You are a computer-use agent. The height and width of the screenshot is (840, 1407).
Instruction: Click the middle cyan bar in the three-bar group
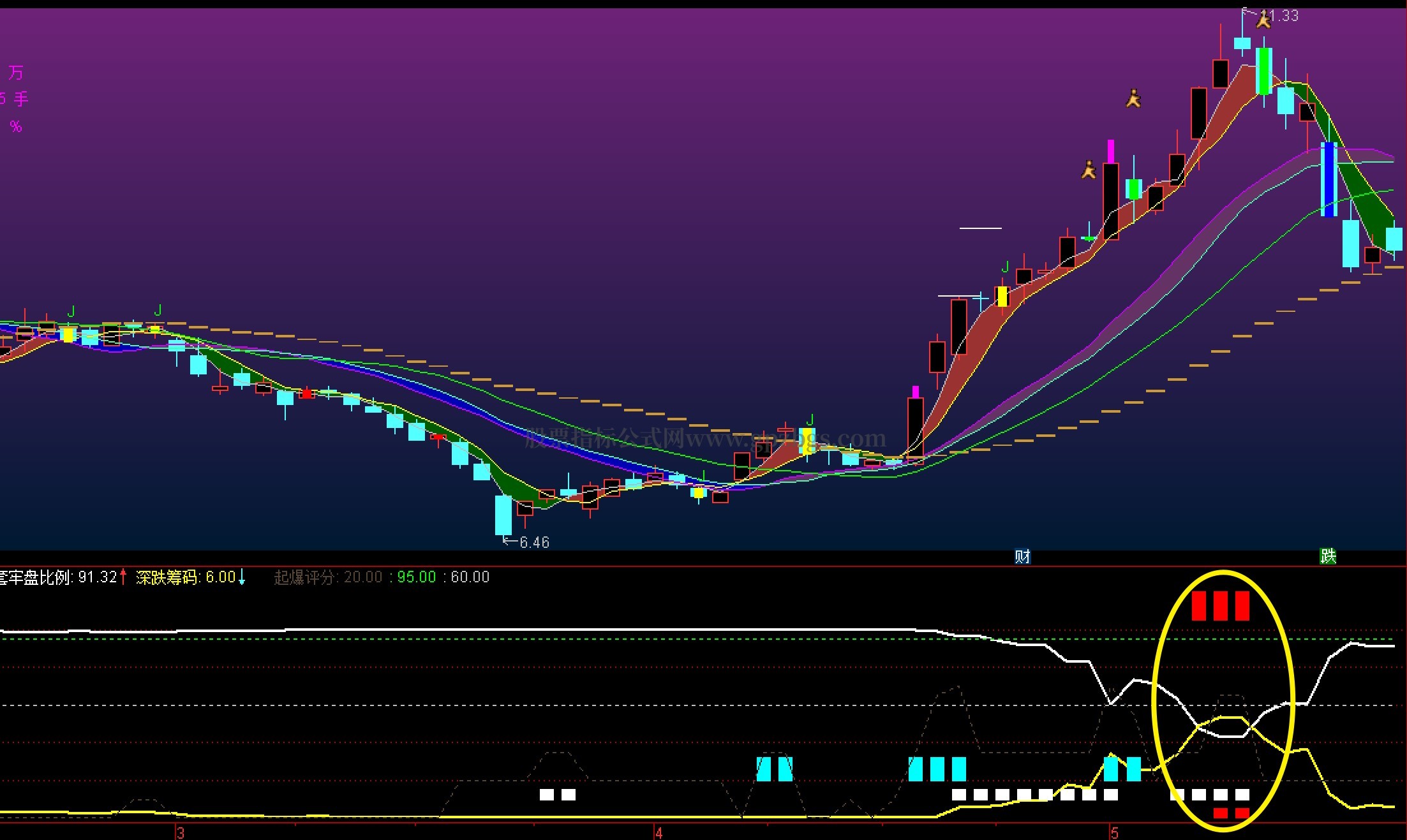point(937,769)
